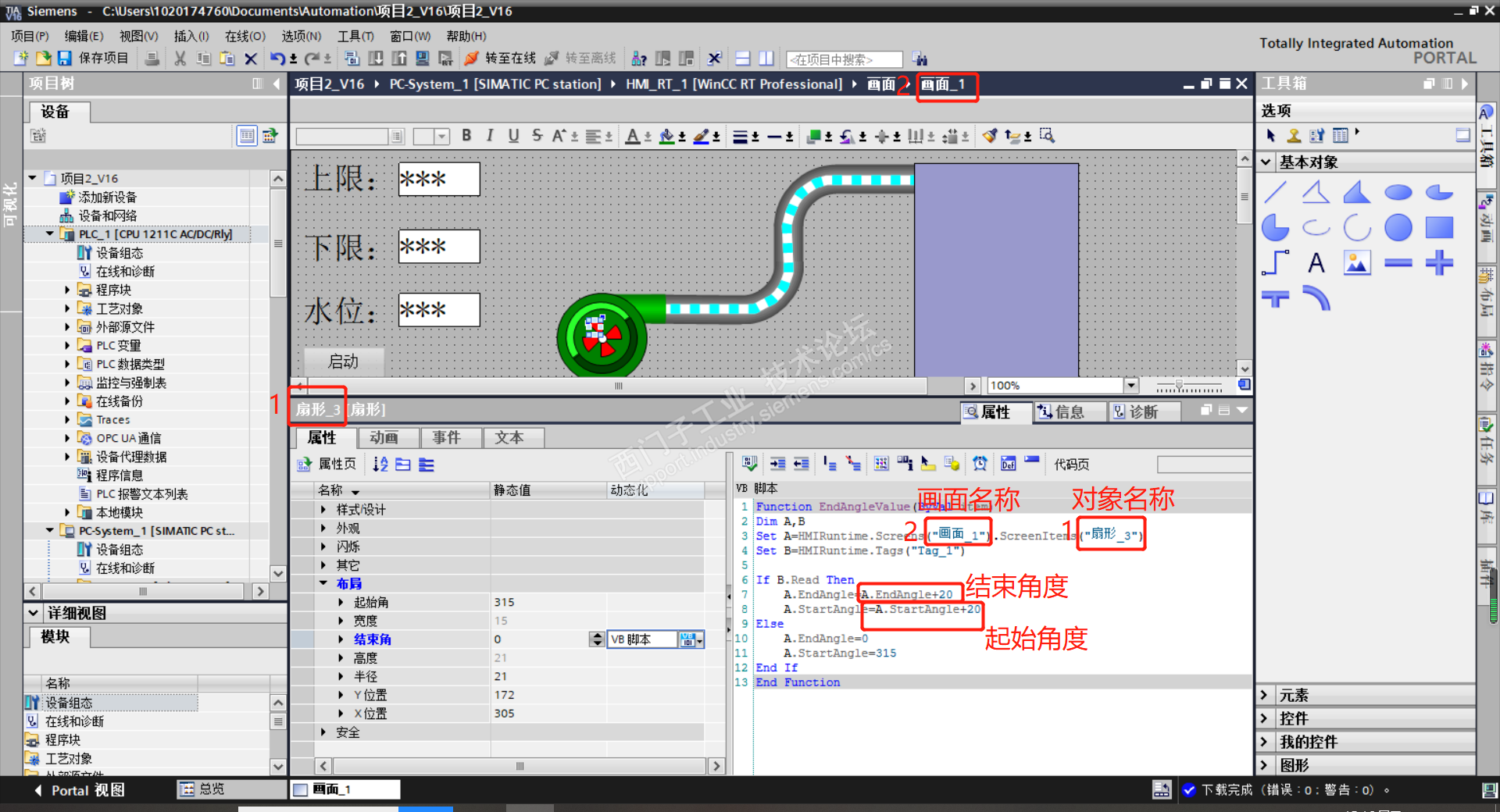This screenshot has width=1500, height=812.
Task: Expand the 元素 toolbox section
Action: [x=1265, y=695]
